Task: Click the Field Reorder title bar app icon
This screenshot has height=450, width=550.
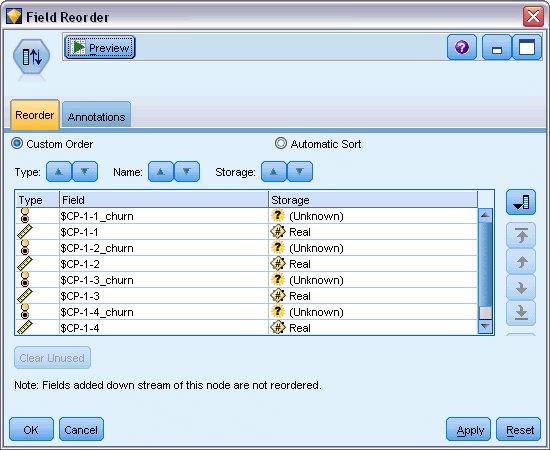Action: coord(14,16)
